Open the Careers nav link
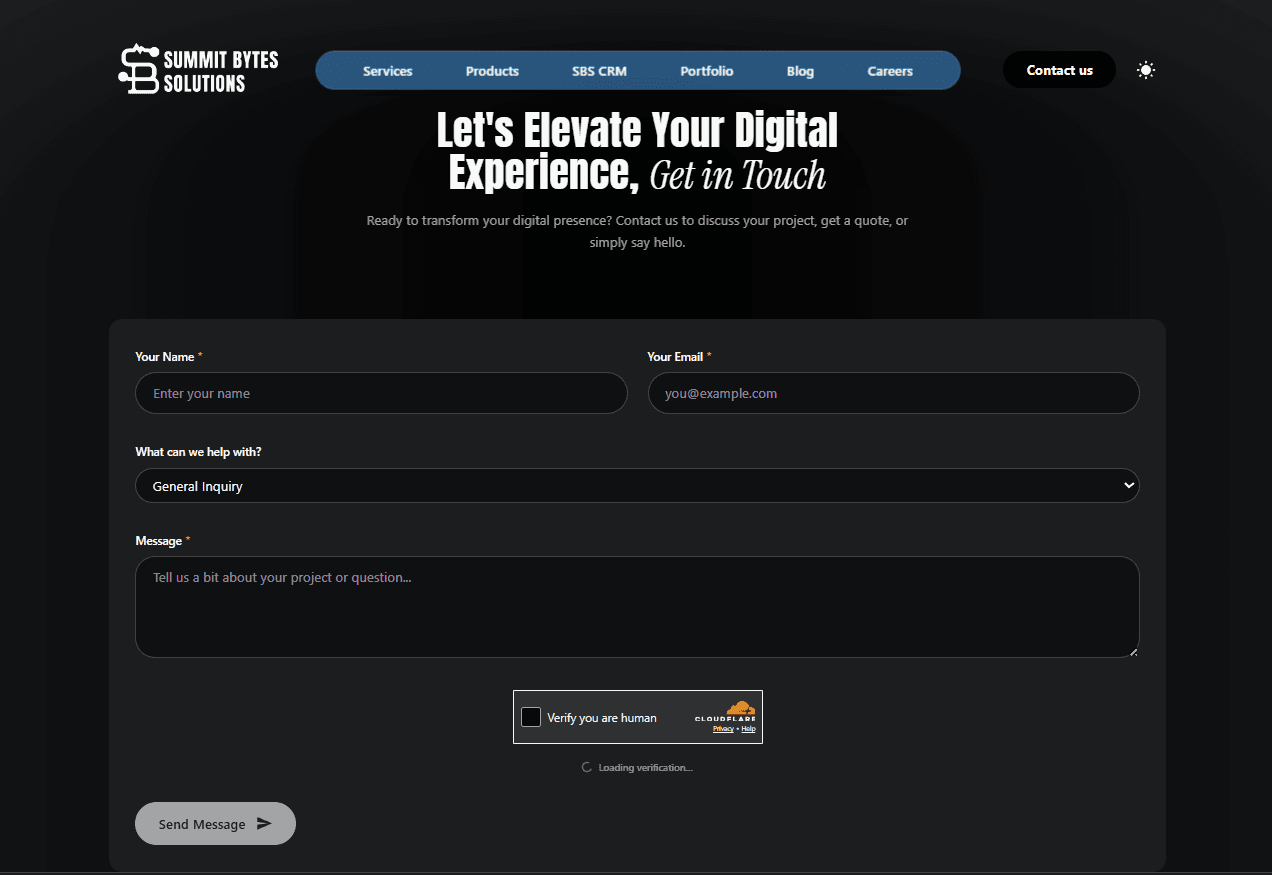The image size is (1272, 875). (x=890, y=71)
